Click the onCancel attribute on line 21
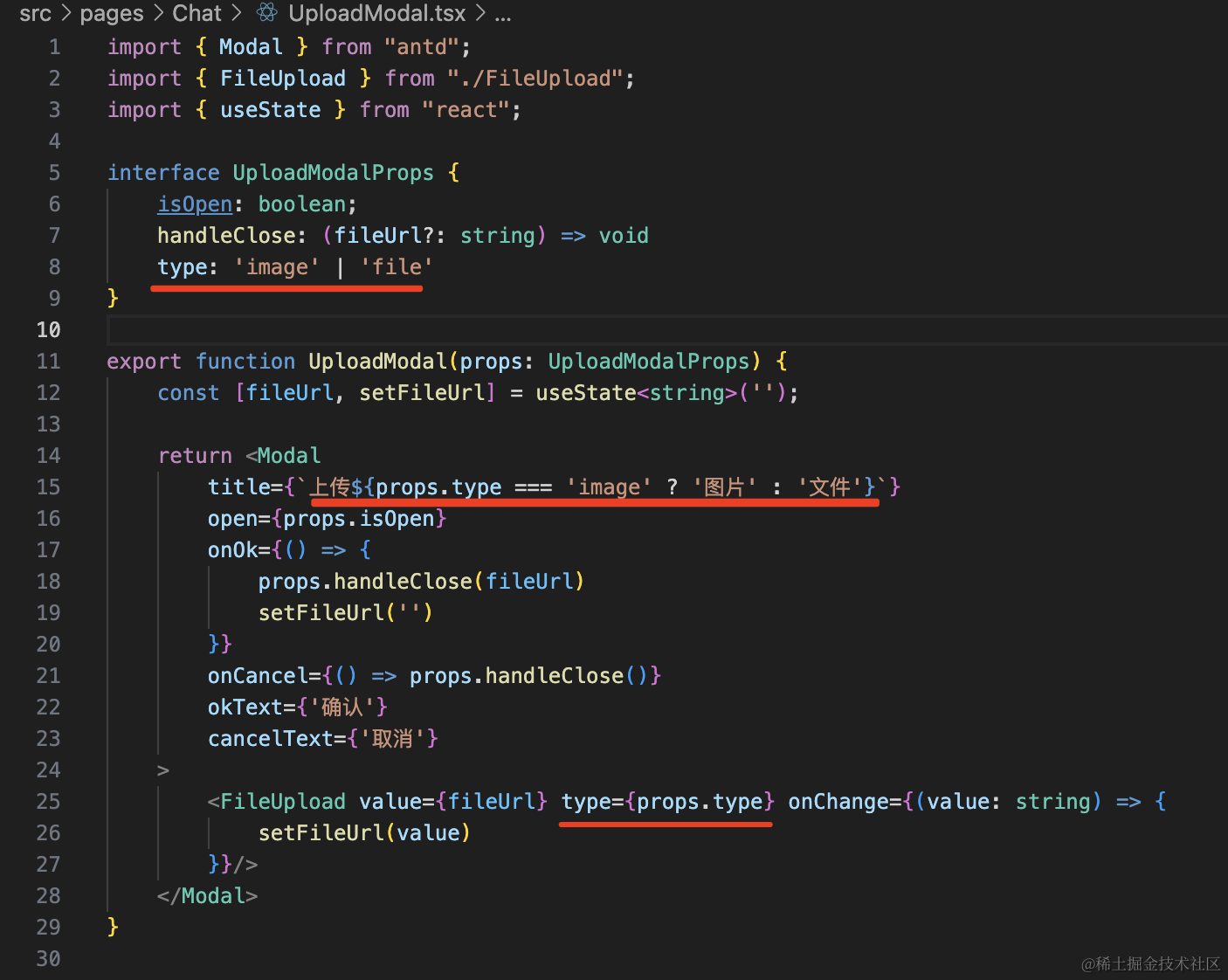The width and height of the screenshot is (1228, 980). point(257,676)
